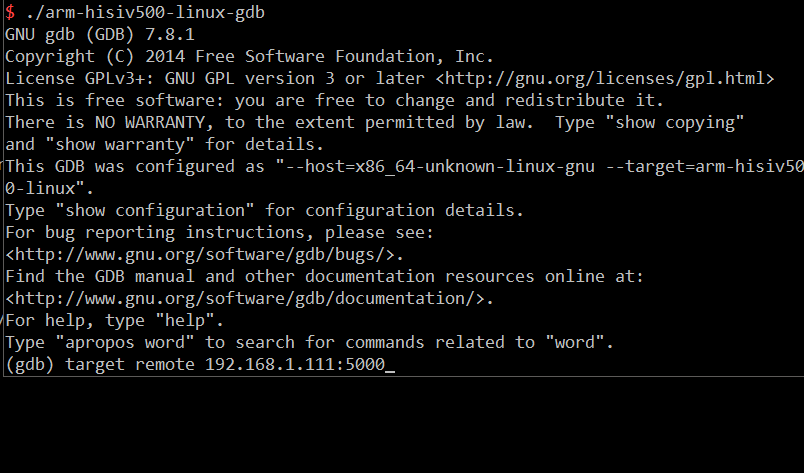Click the ./arm-hisiv500-linux-gdb command text

coord(142,12)
